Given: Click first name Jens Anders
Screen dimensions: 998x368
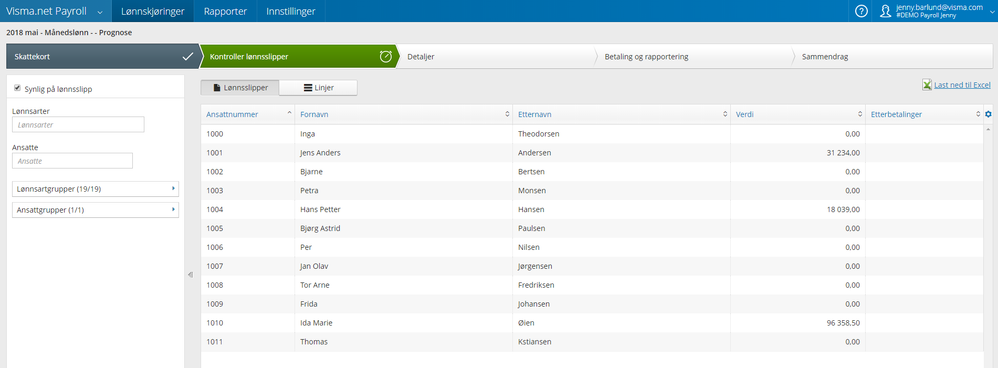Looking at the screenshot, I should (x=320, y=153).
